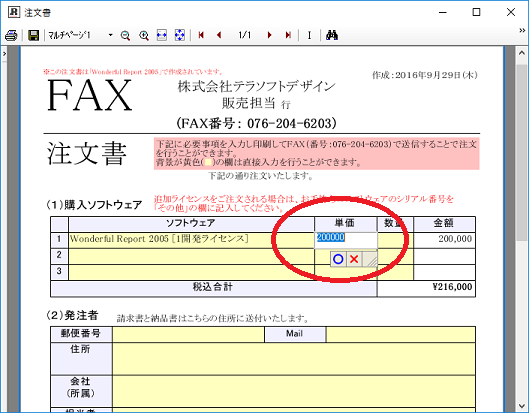Click the Mail label cell
Screen dimensions: 529x413
pos(295,334)
